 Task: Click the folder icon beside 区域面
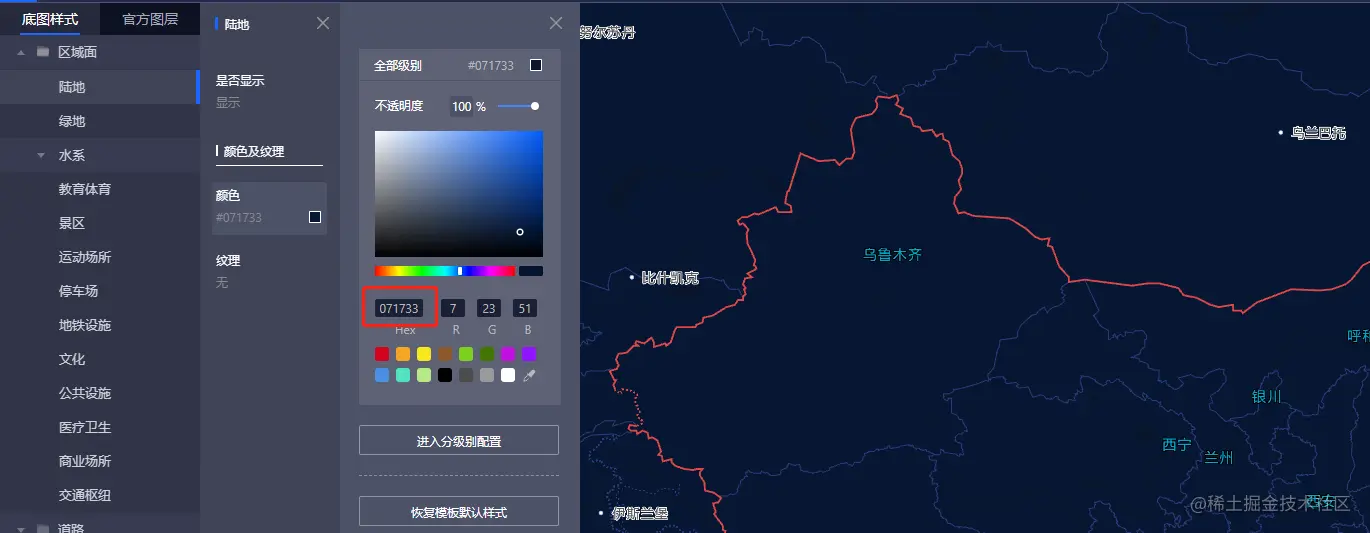[x=43, y=52]
